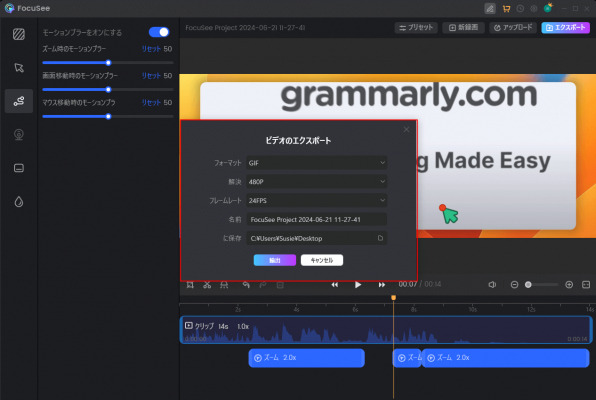Open the frame rate dropdown showing 24FPS

tap(317, 200)
